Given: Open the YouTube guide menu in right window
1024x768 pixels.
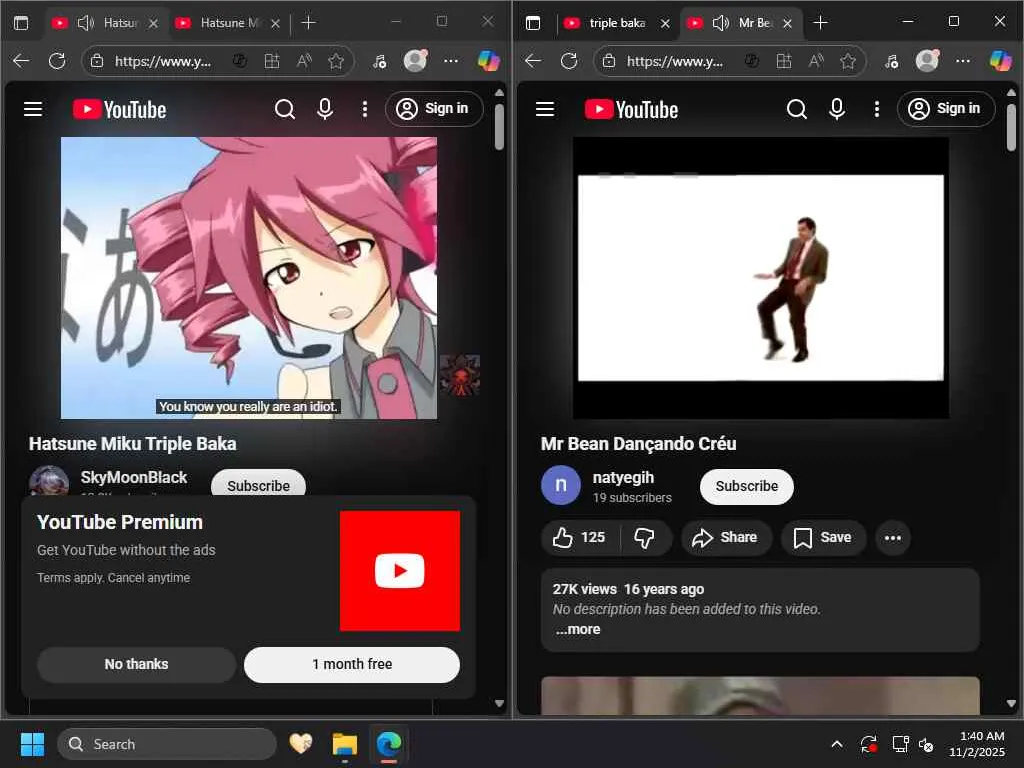Looking at the screenshot, I should click(x=545, y=109).
